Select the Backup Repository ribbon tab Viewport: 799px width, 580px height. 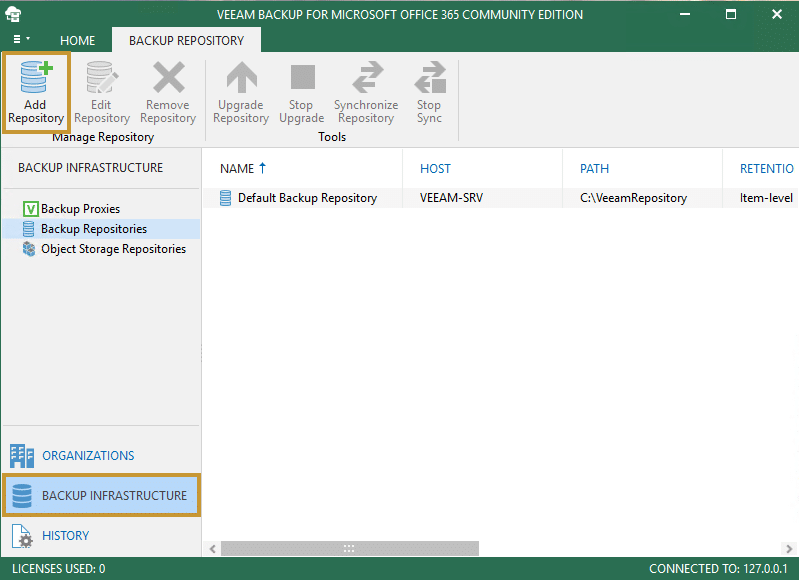tap(186, 41)
